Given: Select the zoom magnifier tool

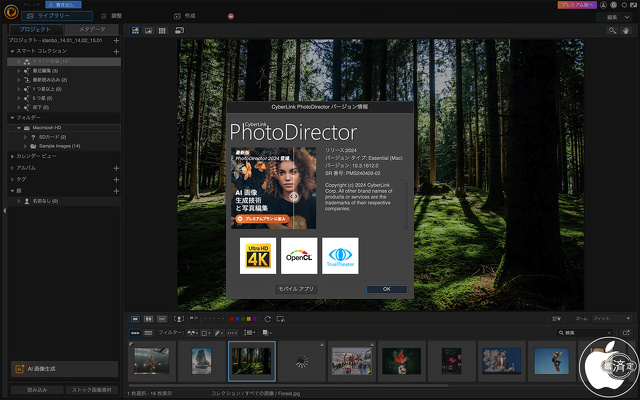Looking at the screenshot, I should 612,31.
